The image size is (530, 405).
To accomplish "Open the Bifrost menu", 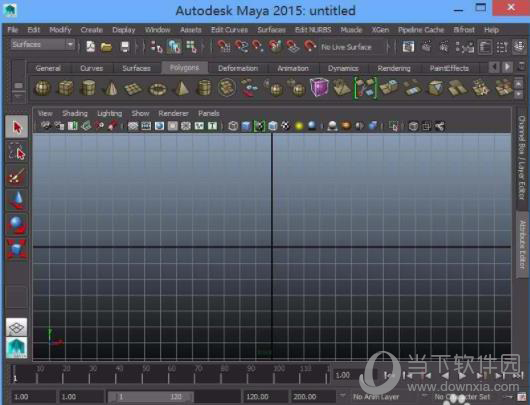I will tap(464, 30).
